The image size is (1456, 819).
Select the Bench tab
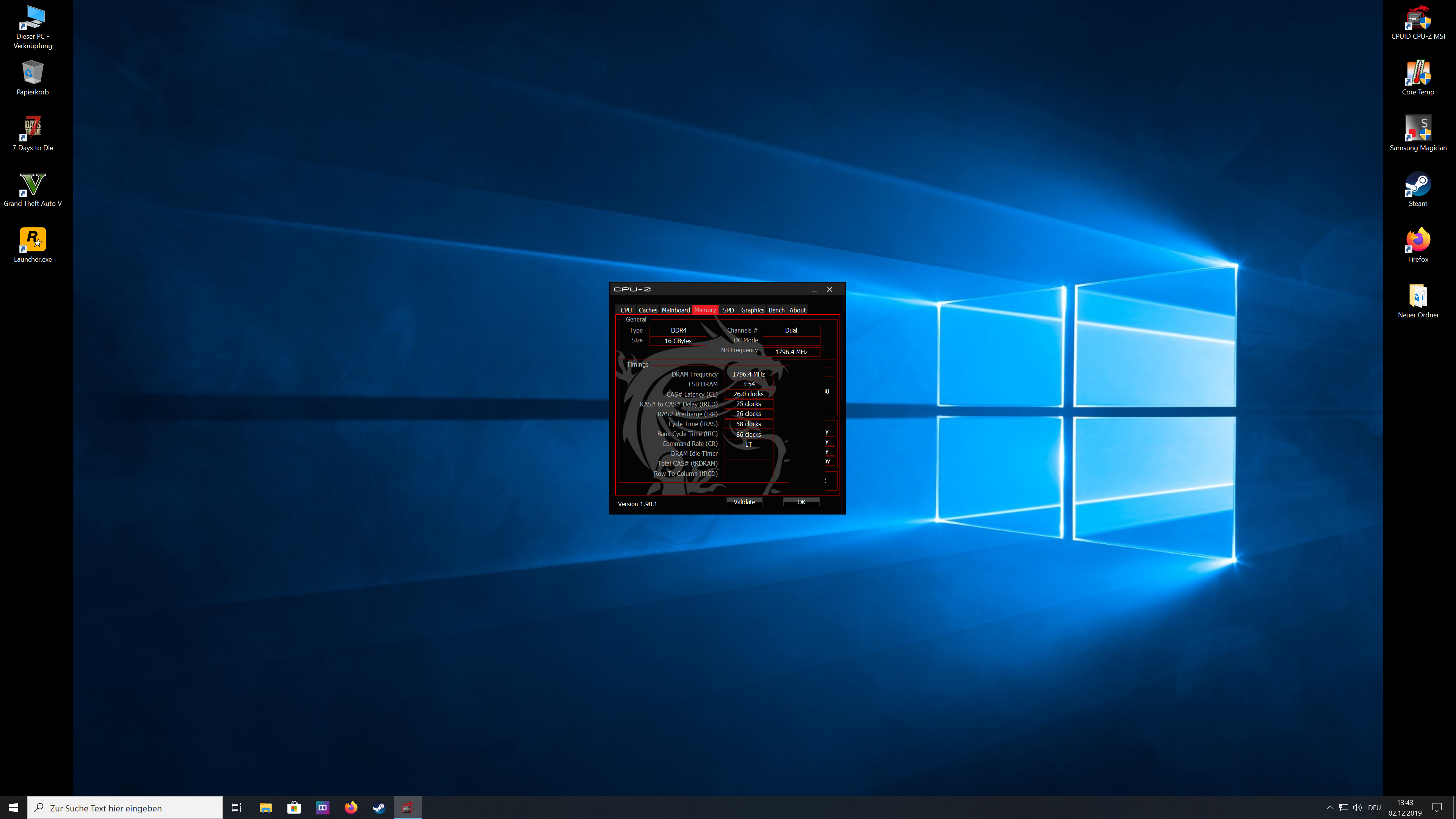tap(776, 310)
